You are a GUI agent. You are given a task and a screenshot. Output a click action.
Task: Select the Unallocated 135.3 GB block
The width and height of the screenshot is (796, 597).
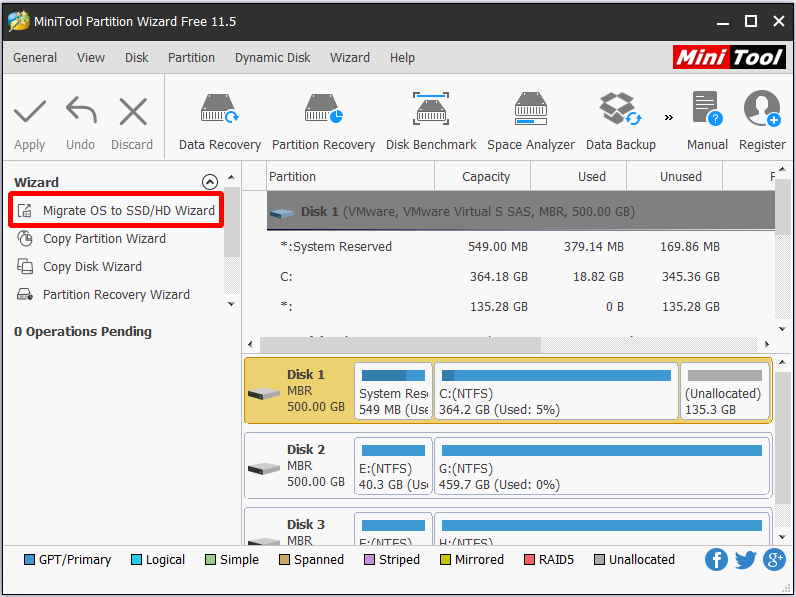pyautogui.click(x=724, y=391)
